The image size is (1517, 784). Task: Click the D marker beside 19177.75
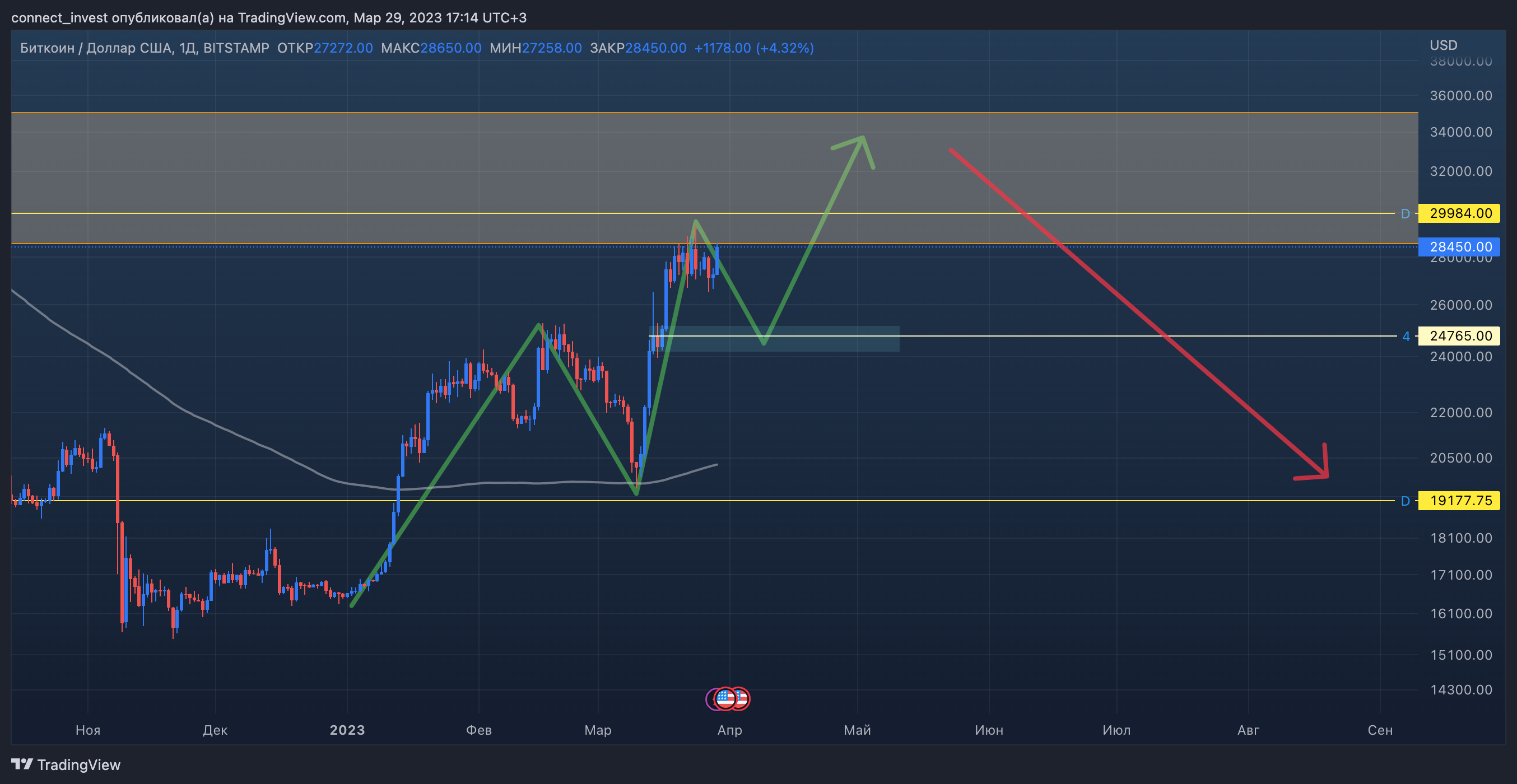[1405, 501]
